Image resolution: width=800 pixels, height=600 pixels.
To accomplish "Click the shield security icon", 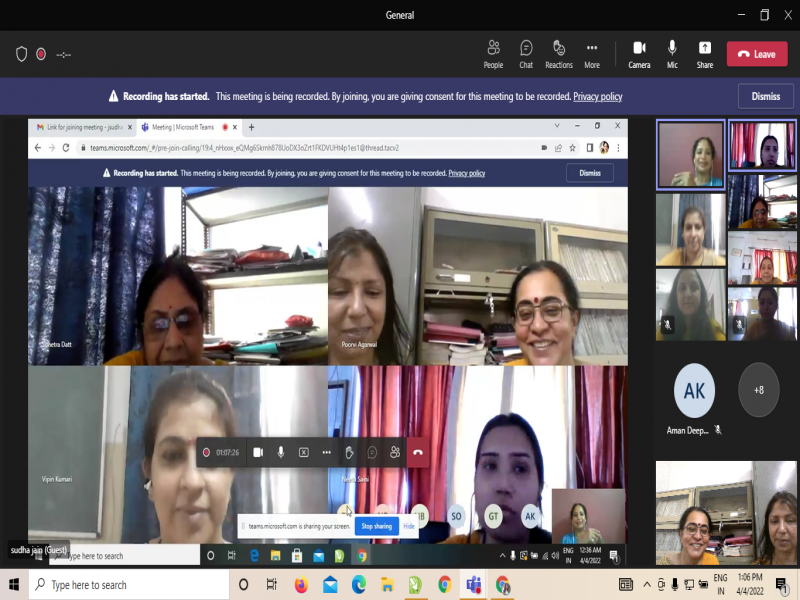I will pos(21,54).
